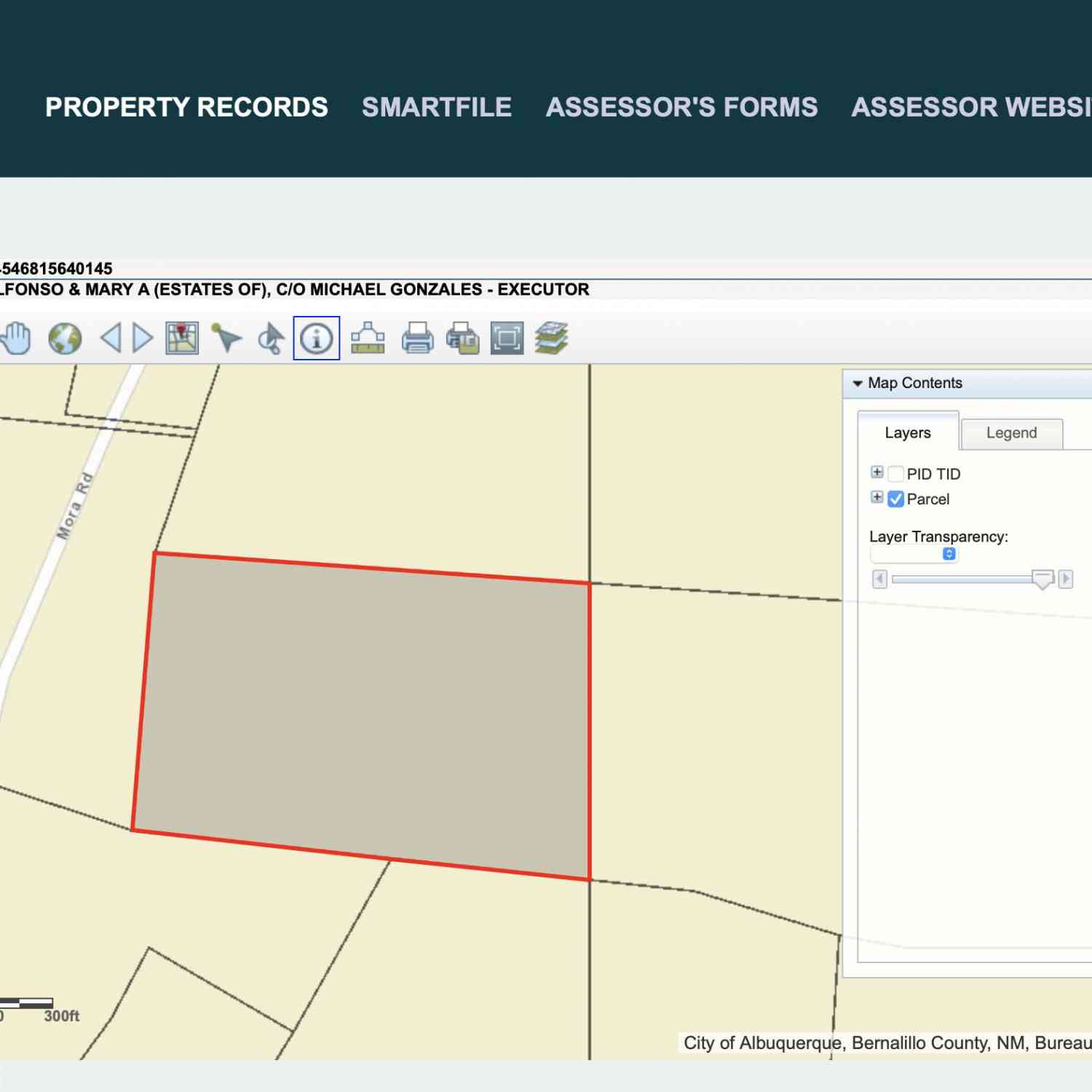
Task: Toggle the stacked map layers icon
Action: point(551,339)
